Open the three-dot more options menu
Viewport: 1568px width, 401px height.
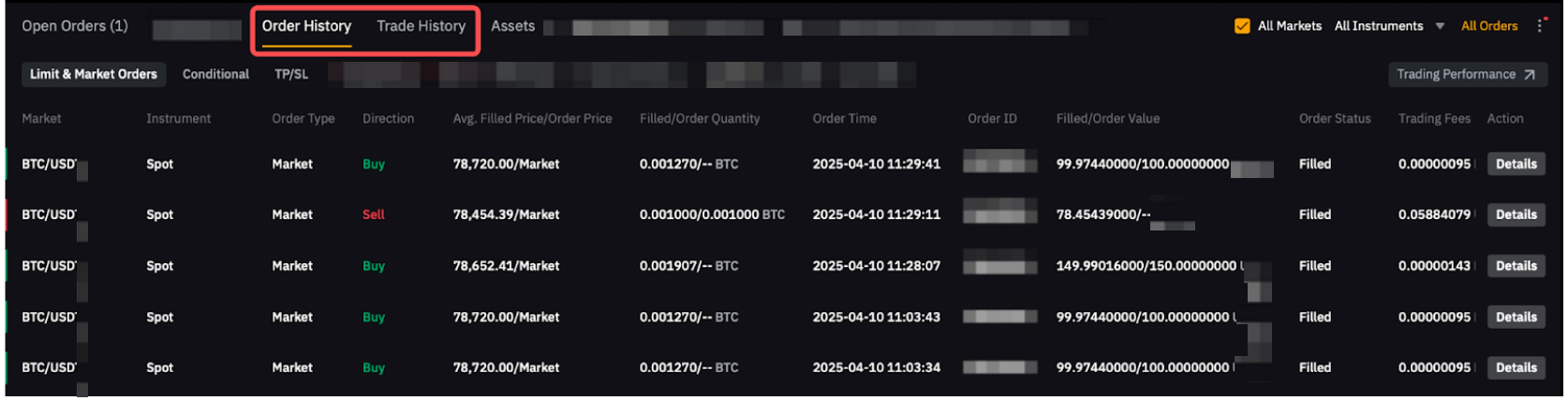pos(1539,26)
